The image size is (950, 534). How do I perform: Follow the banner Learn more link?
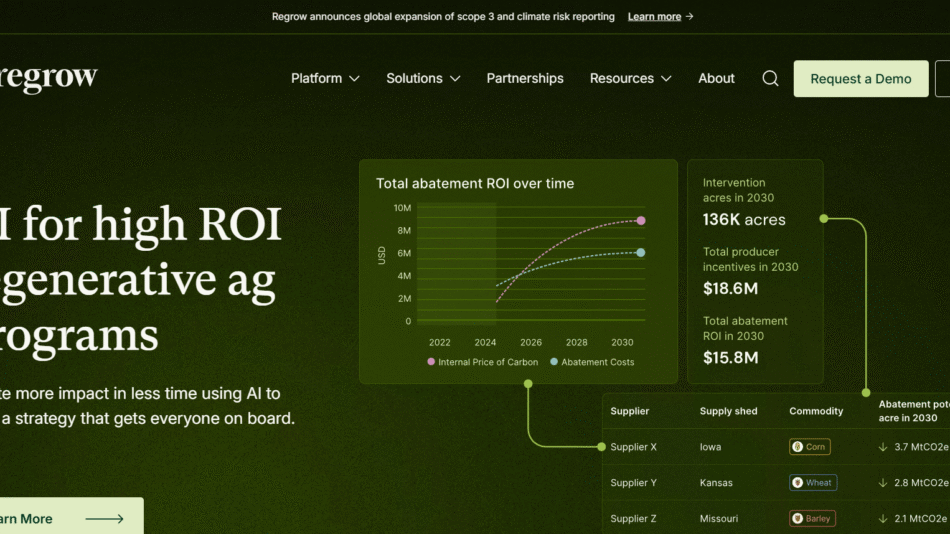(654, 16)
